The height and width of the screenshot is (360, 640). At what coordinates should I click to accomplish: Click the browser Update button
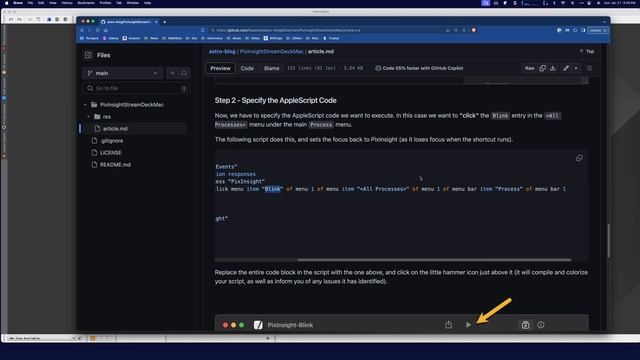pyautogui.click(x=598, y=30)
